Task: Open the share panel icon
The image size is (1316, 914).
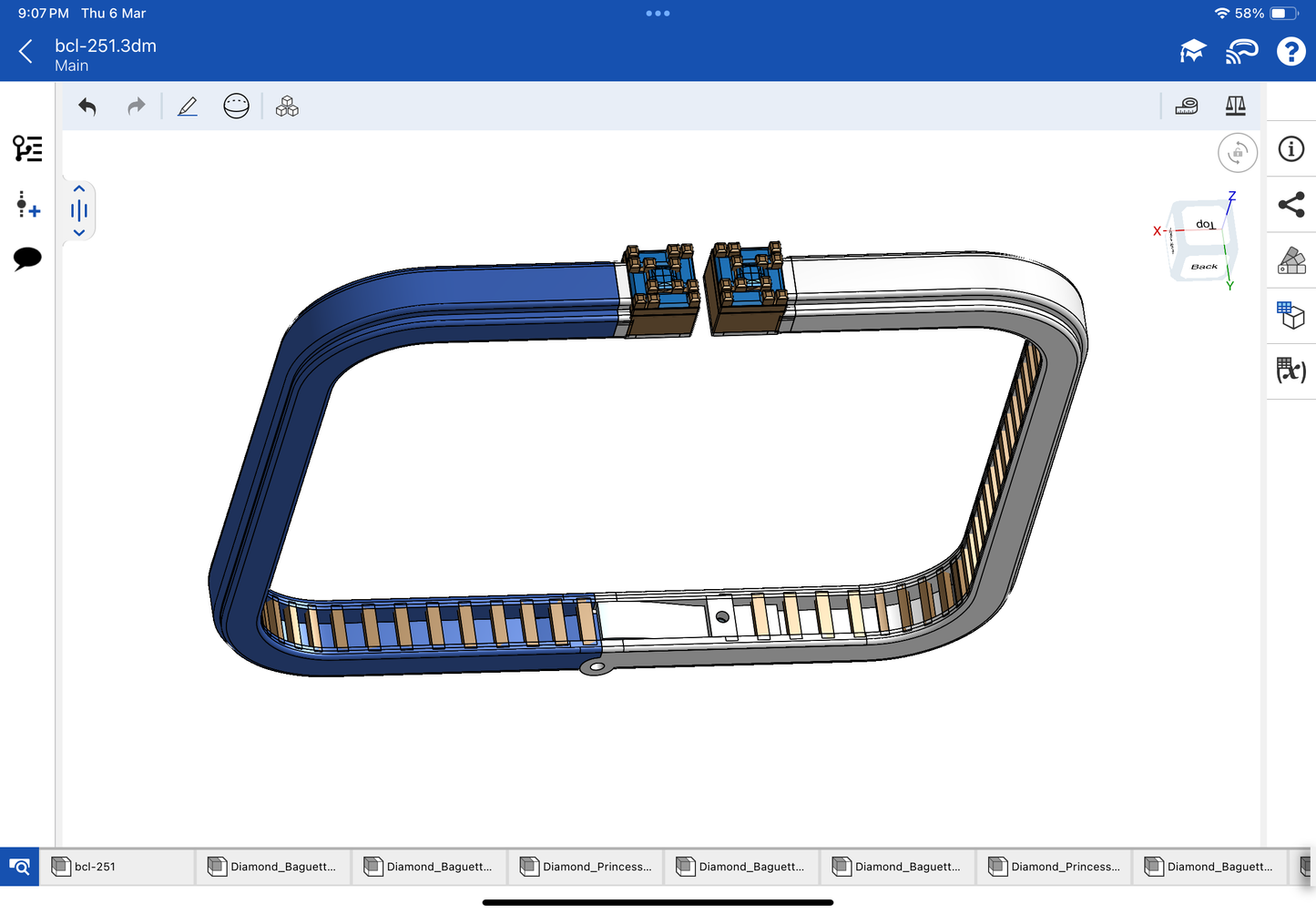Action: (x=1290, y=205)
